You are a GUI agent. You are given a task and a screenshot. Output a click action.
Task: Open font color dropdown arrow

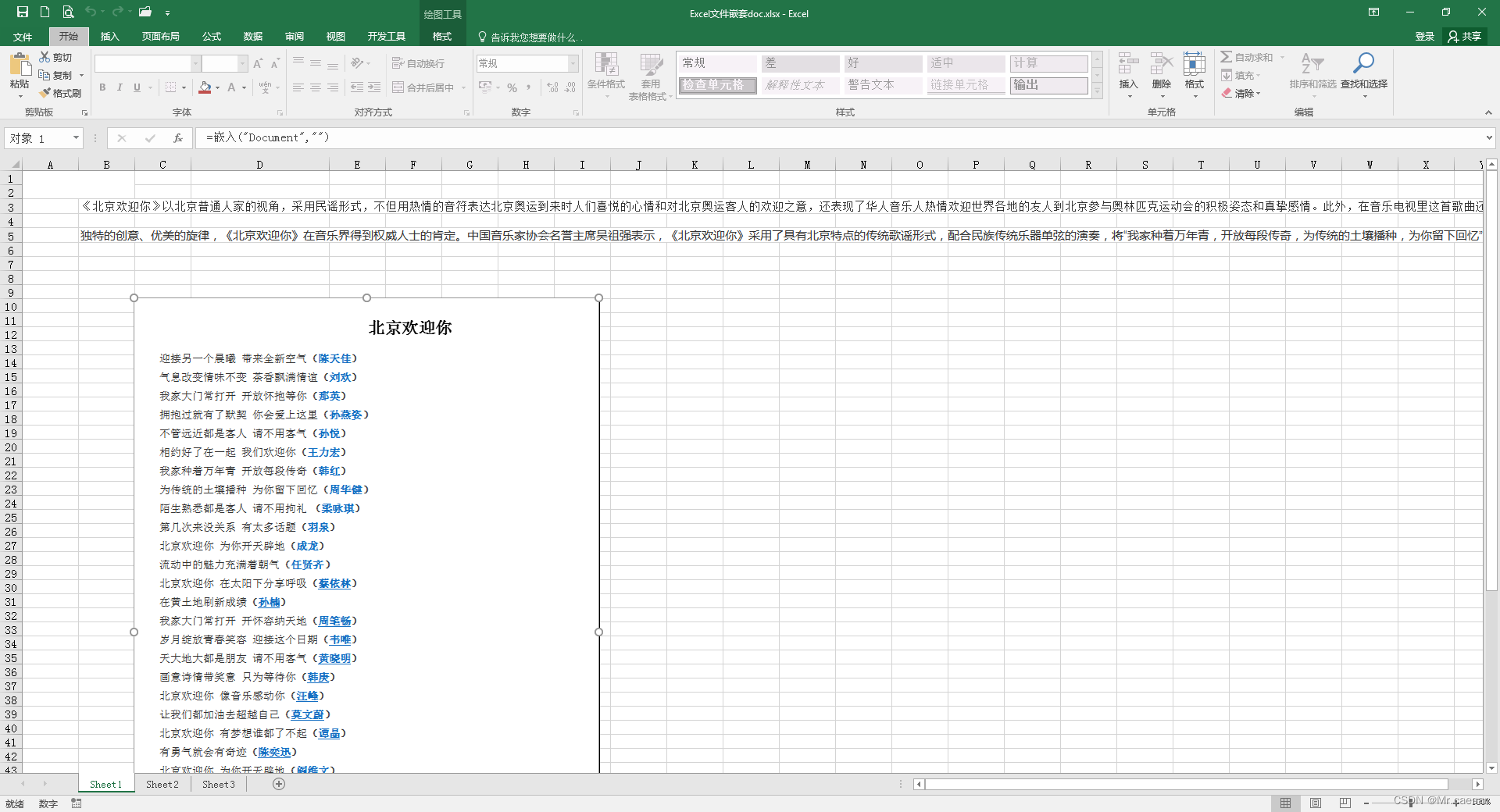(x=244, y=87)
